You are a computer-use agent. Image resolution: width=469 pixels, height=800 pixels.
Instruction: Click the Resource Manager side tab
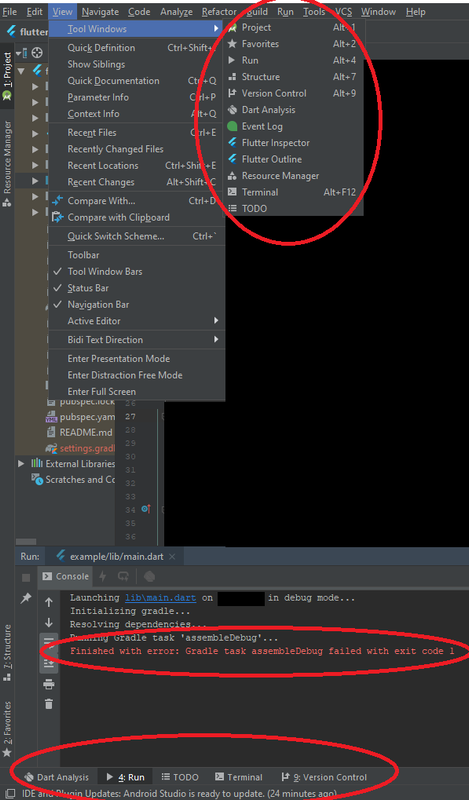[7, 163]
